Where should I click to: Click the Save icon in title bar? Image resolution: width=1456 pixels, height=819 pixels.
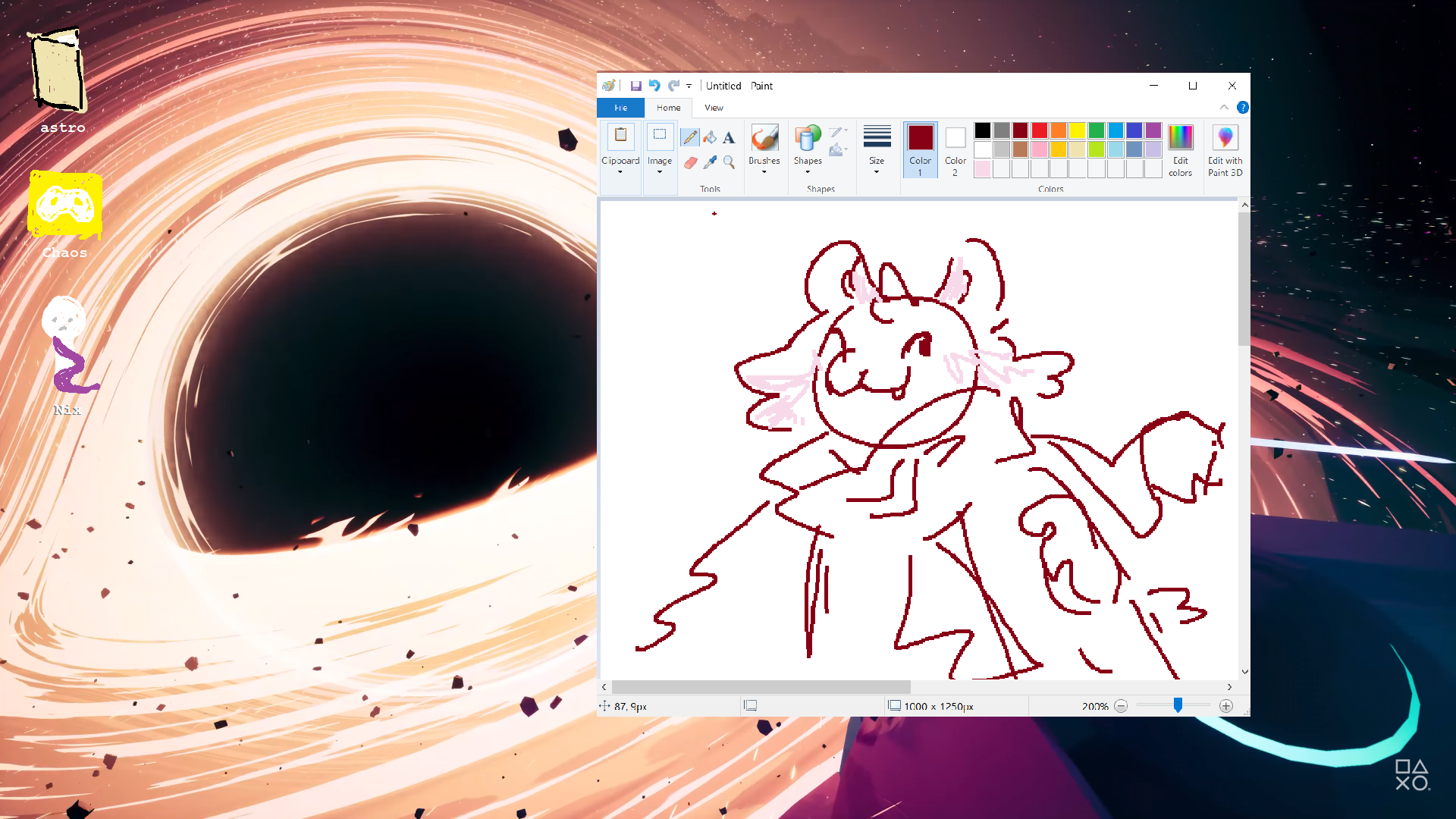click(636, 86)
